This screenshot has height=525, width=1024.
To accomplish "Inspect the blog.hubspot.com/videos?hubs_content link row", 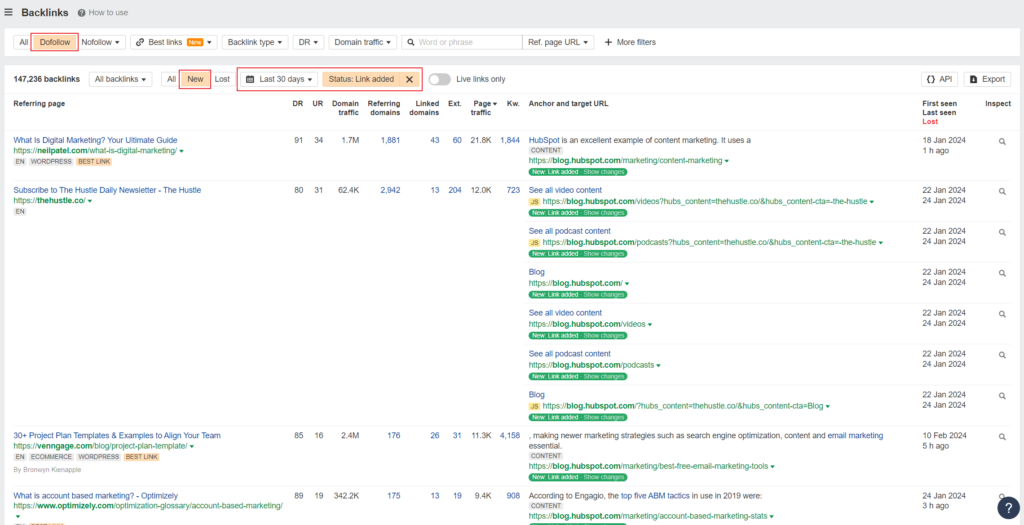I will (1002, 191).
